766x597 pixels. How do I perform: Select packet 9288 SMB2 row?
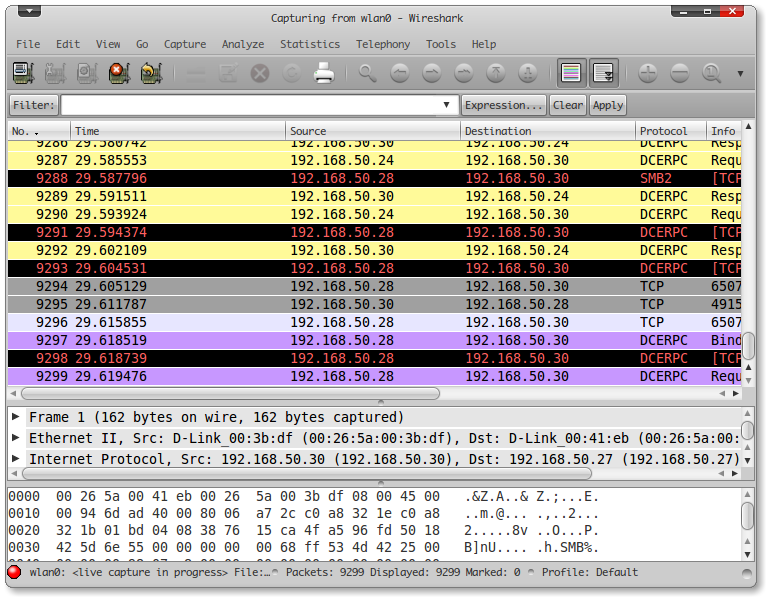click(374, 178)
